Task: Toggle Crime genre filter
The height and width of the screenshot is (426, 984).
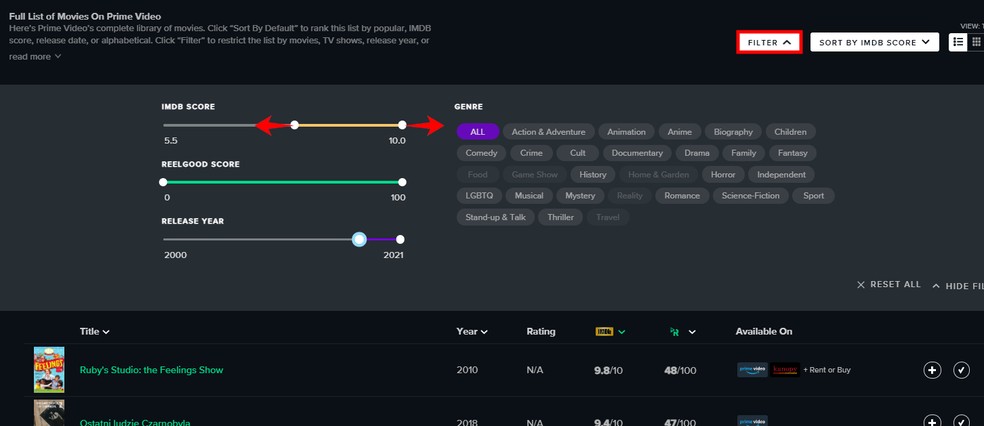Action: point(532,153)
